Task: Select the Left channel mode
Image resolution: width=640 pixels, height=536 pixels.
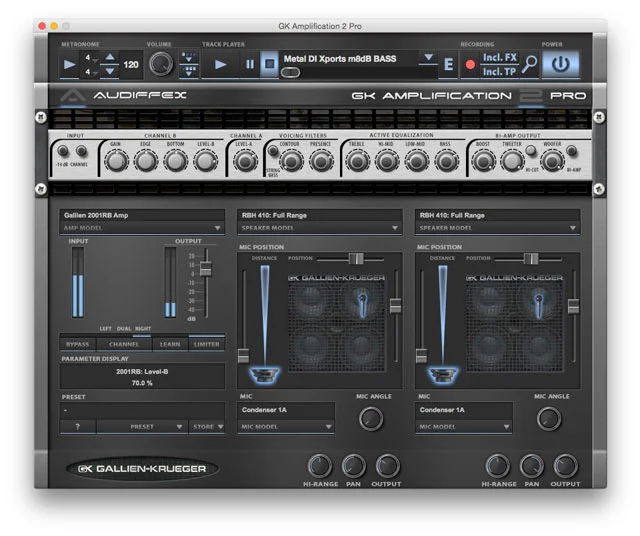Action: click(x=105, y=329)
